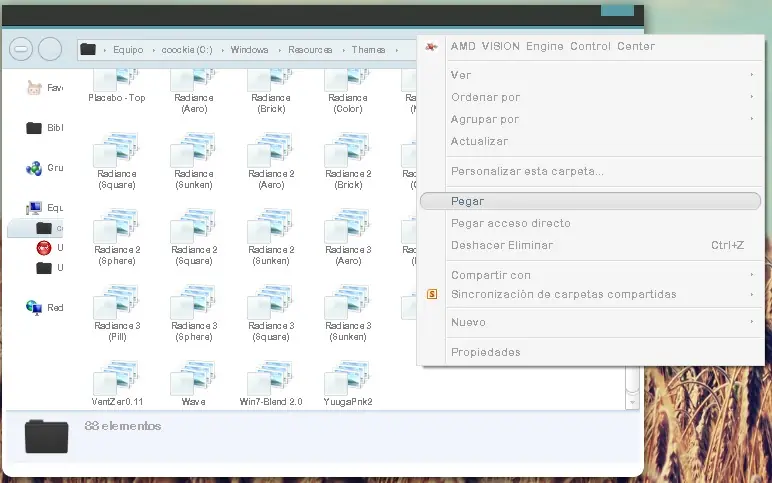Select the Radiance (Square) theme icon
Image resolution: width=772 pixels, height=483 pixels.
(117, 152)
